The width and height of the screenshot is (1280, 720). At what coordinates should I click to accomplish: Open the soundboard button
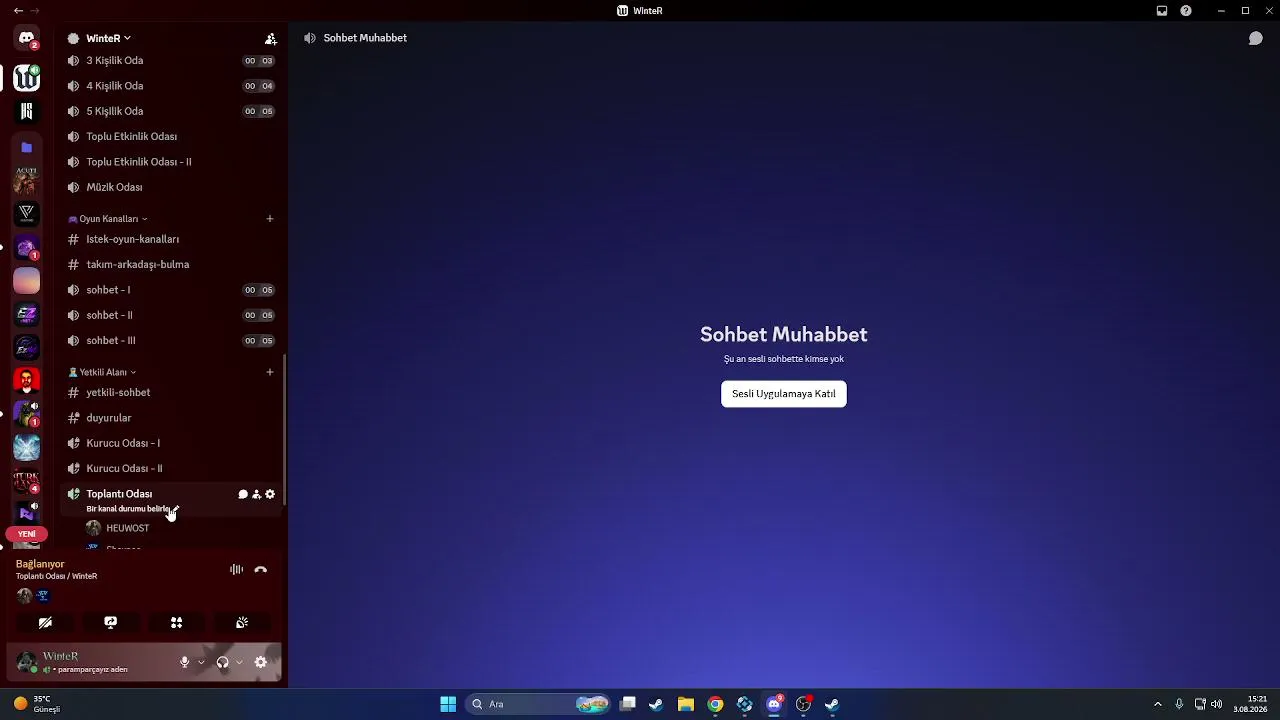[x=242, y=622]
